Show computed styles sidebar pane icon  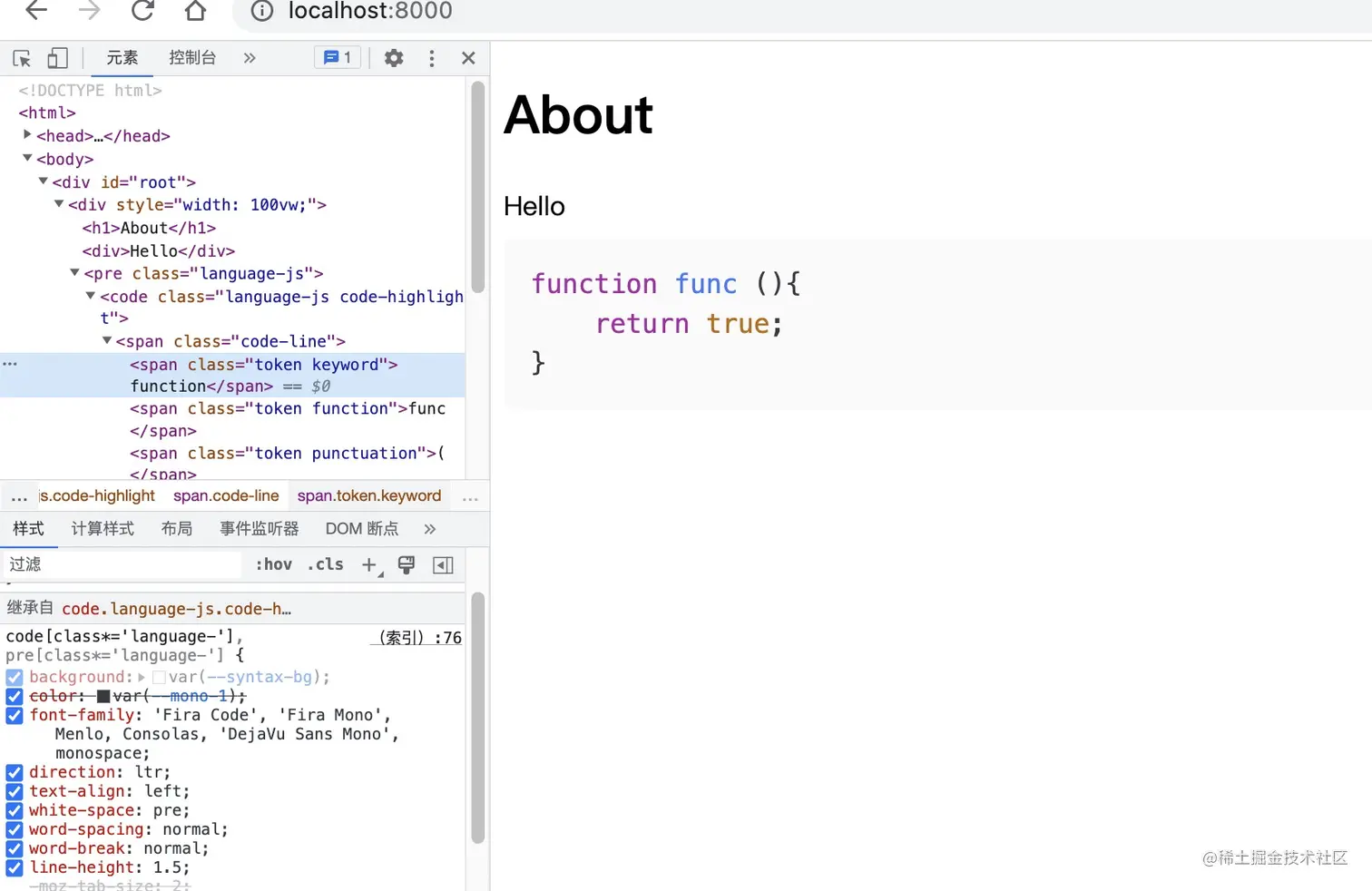444,565
